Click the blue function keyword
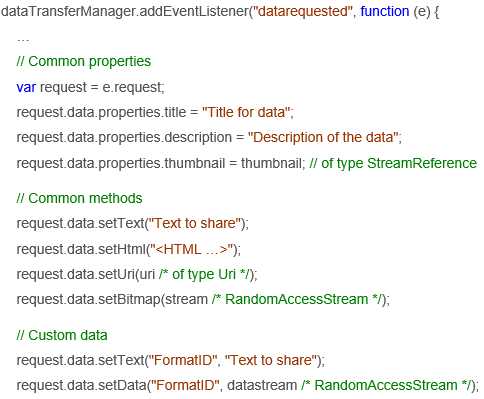The width and height of the screenshot is (484, 399). click(x=385, y=11)
